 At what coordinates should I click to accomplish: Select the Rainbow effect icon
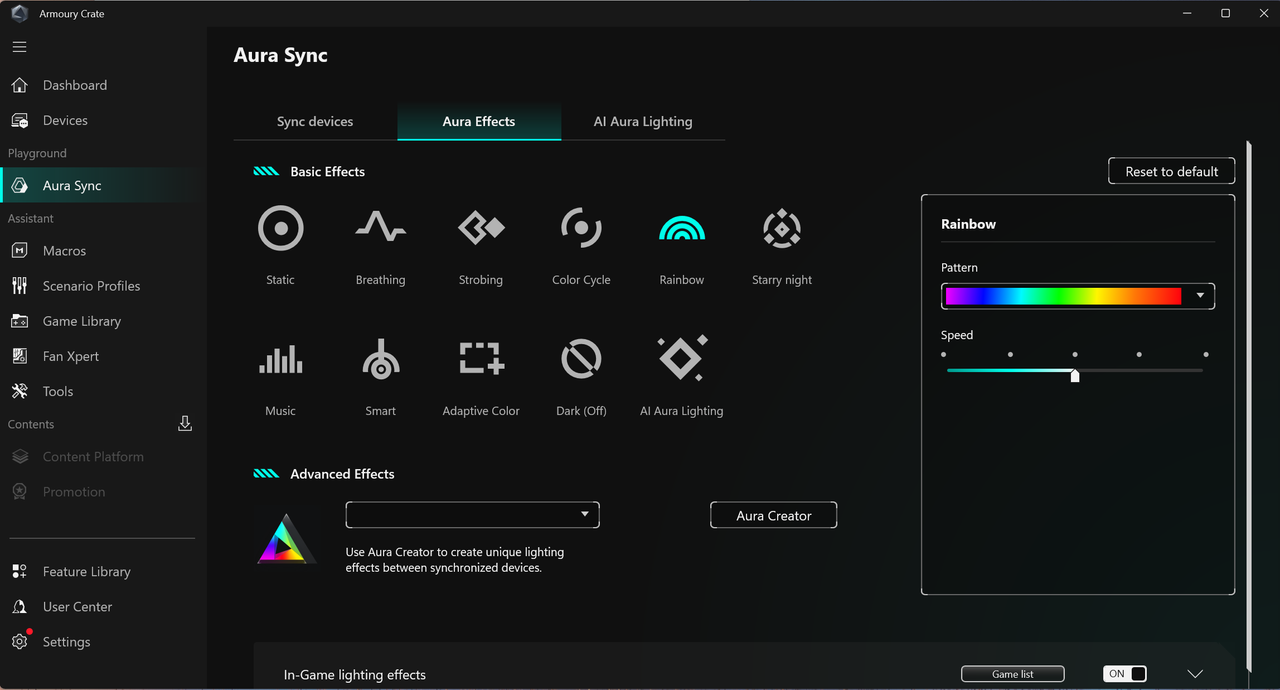[682, 228]
